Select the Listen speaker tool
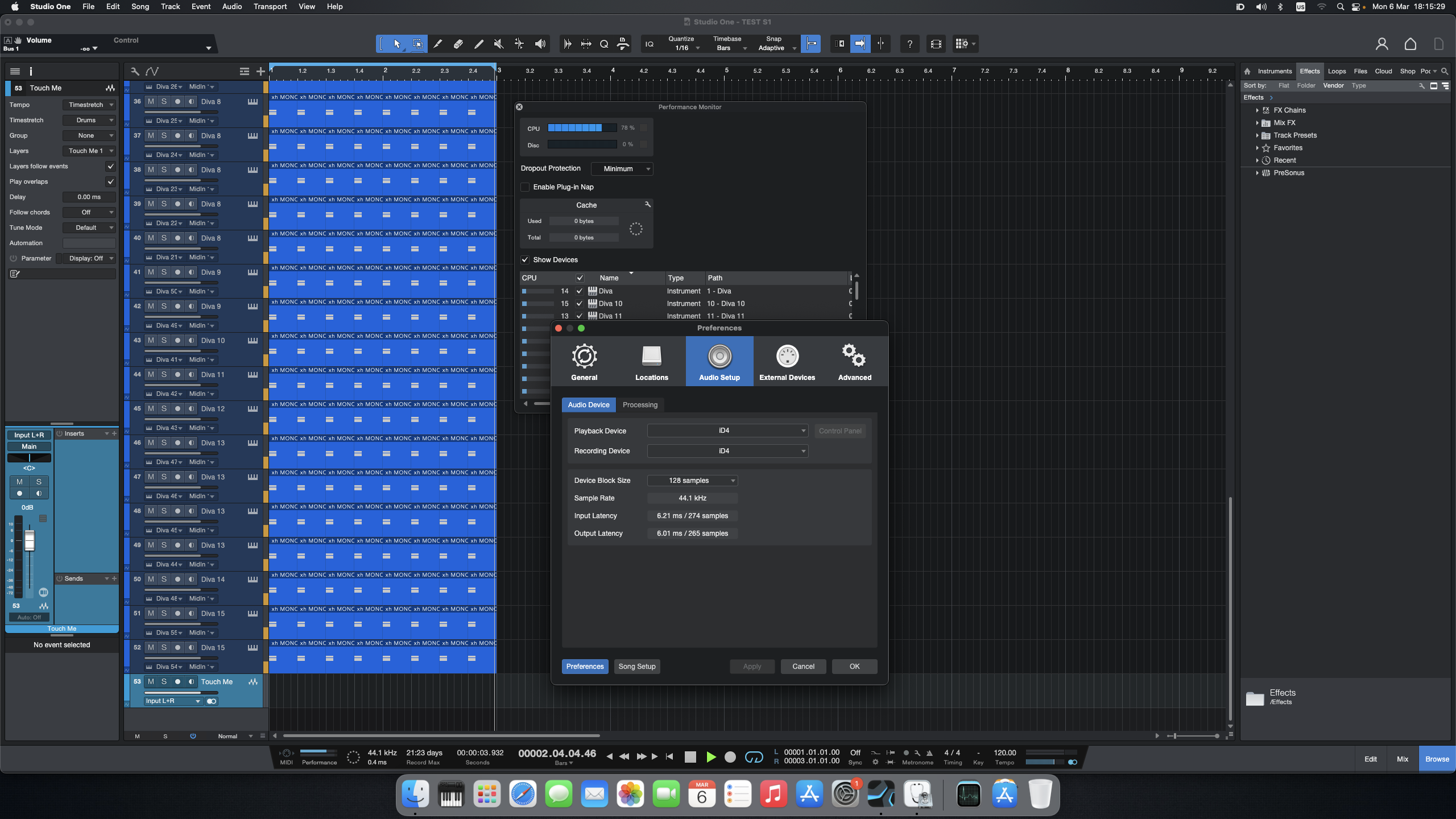Screen dimensions: 1456x819 click(x=540, y=44)
